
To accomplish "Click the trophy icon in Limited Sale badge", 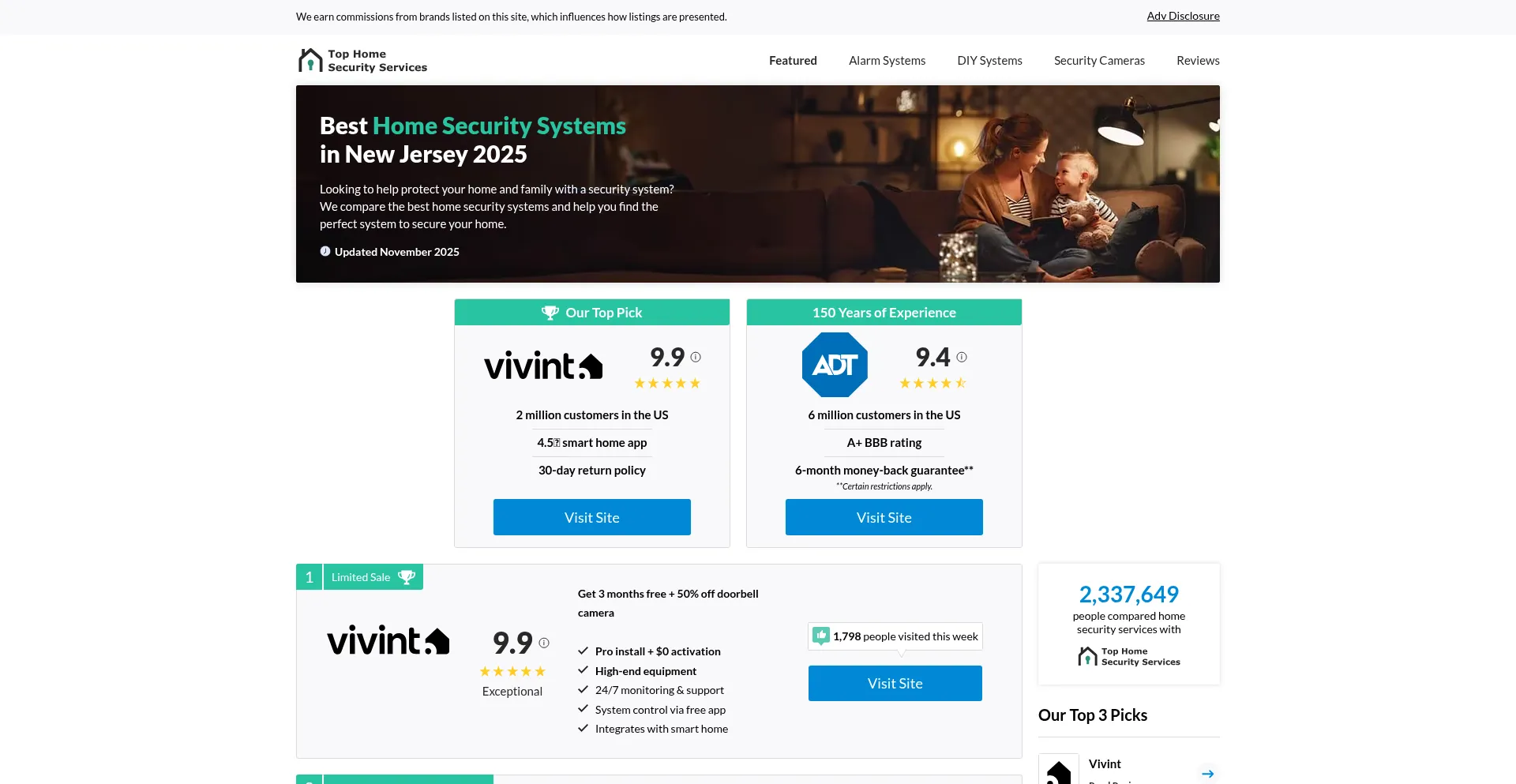I will point(407,577).
